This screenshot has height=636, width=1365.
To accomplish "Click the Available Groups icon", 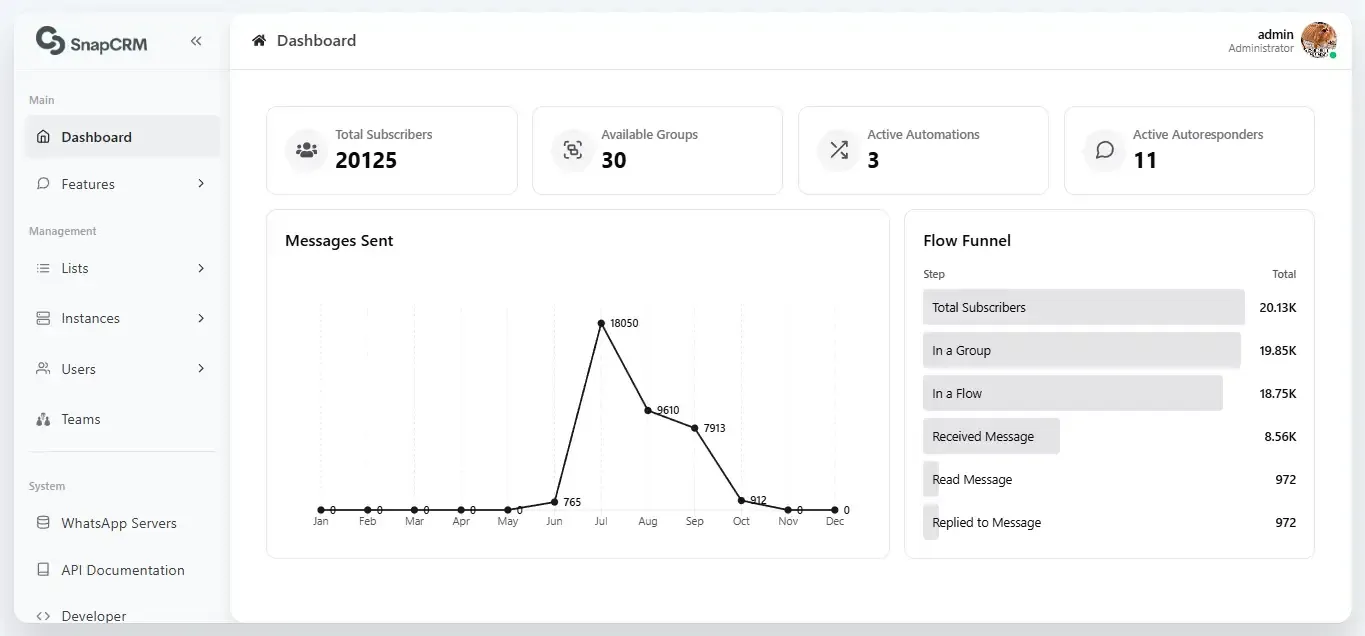I will [572, 150].
